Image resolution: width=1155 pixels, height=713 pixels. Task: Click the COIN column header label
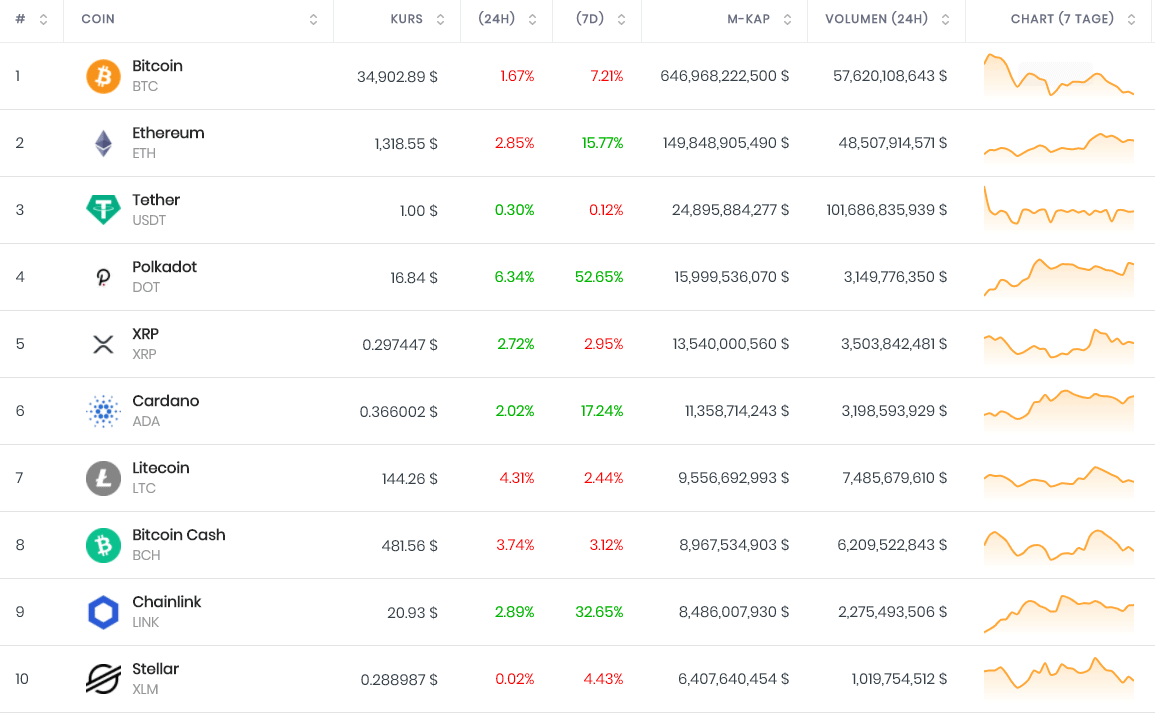(x=98, y=19)
